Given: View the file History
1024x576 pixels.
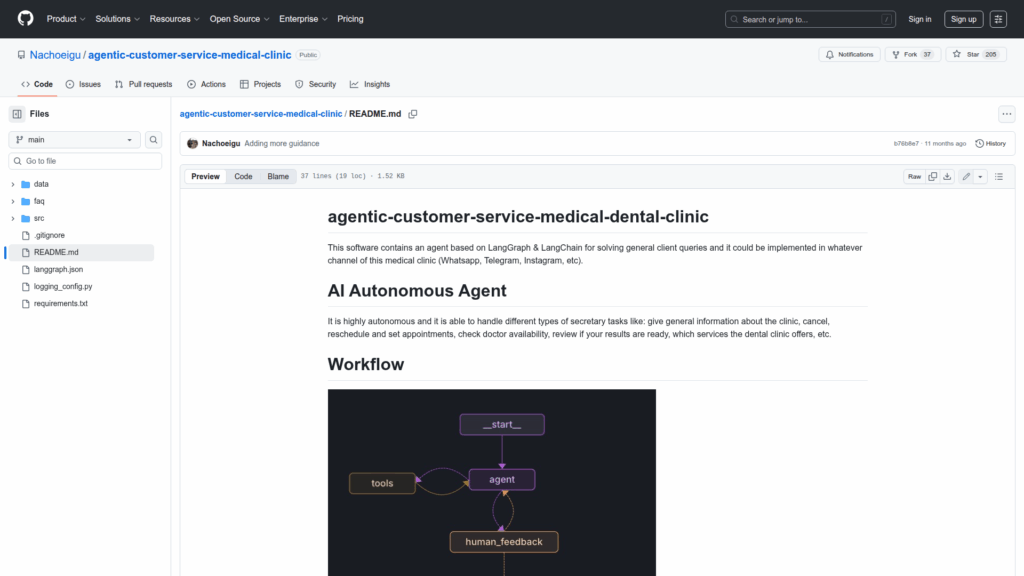Looking at the screenshot, I should [x=991, y=144].
